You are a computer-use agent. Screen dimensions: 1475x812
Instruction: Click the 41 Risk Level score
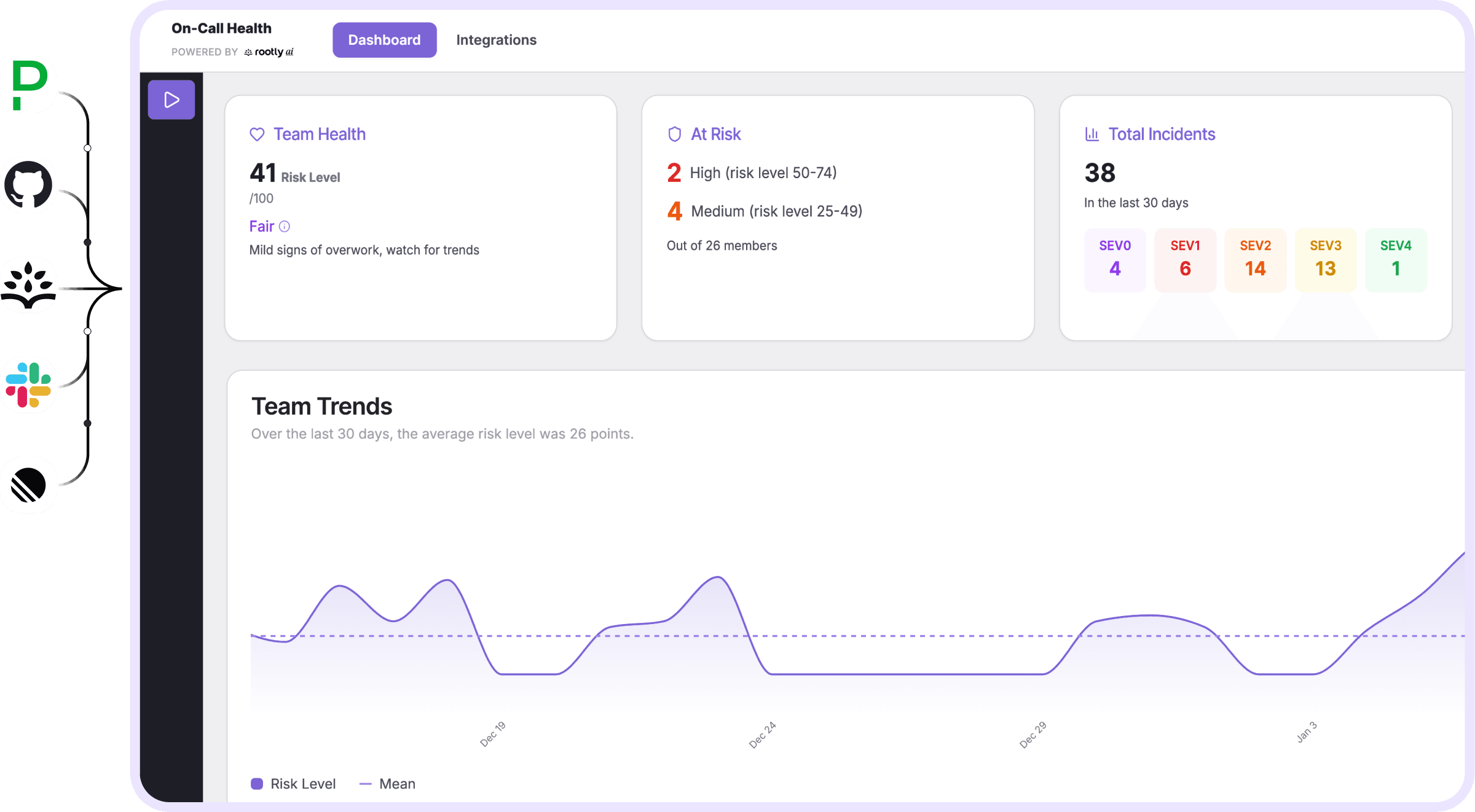[264, 173]
